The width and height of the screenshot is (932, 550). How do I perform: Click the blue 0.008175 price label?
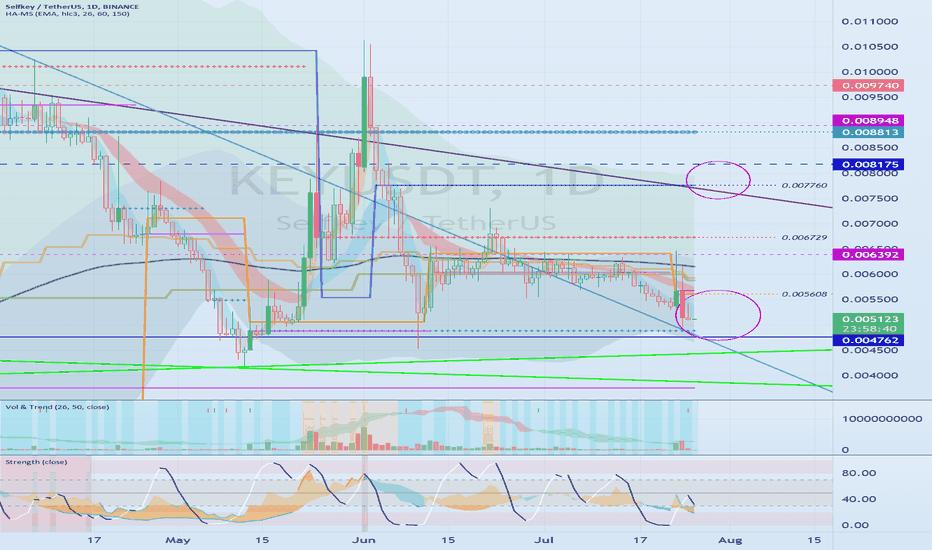pos(868,164)
